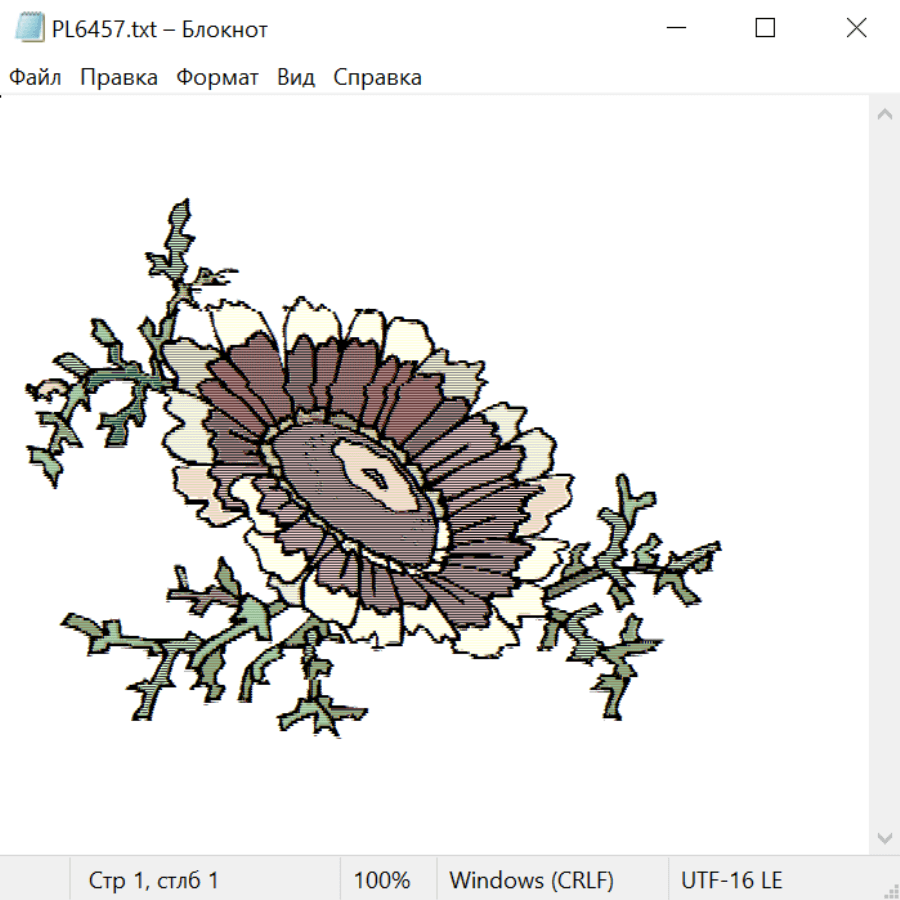Open the Файл menu

pyautogui.click(x=35, y=78)
